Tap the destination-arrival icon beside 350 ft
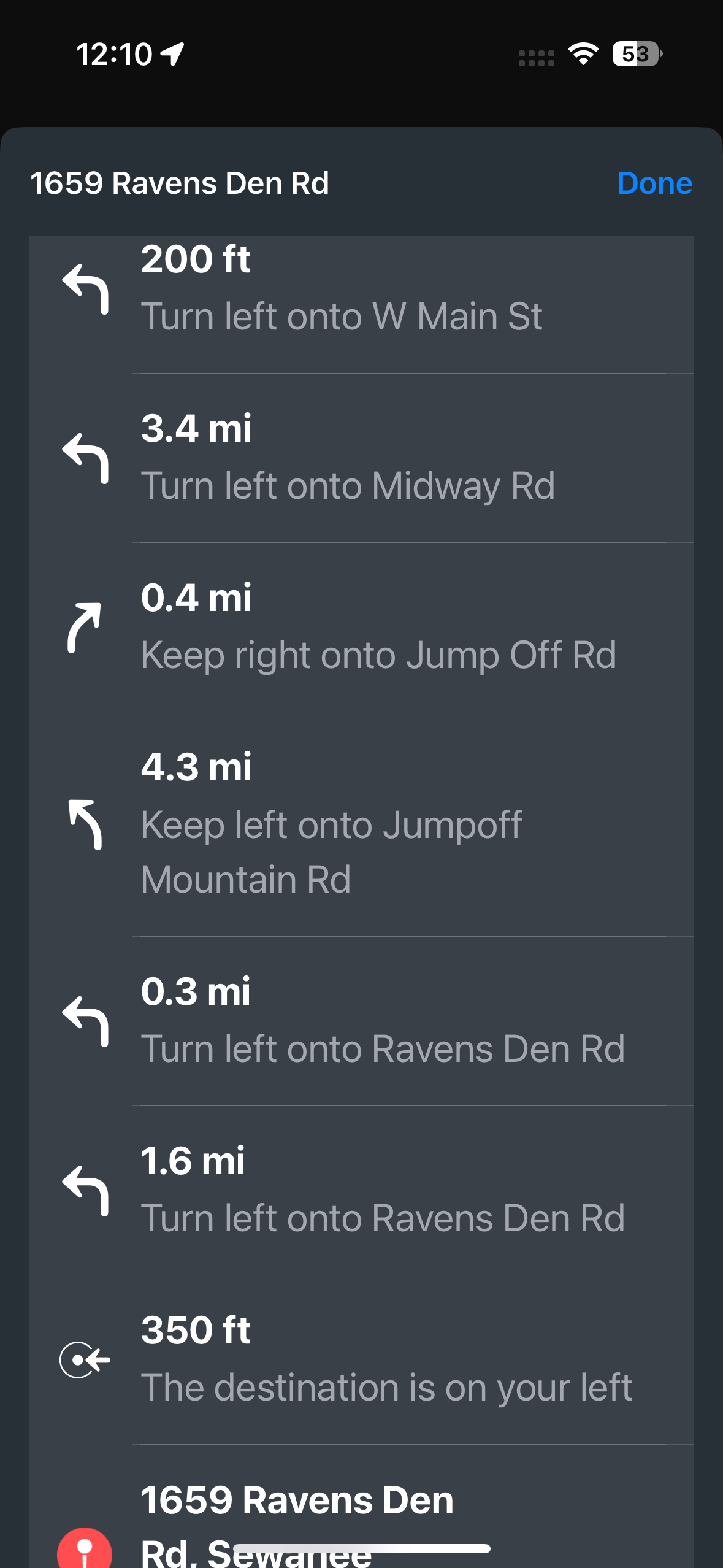 pos(85,1360)
